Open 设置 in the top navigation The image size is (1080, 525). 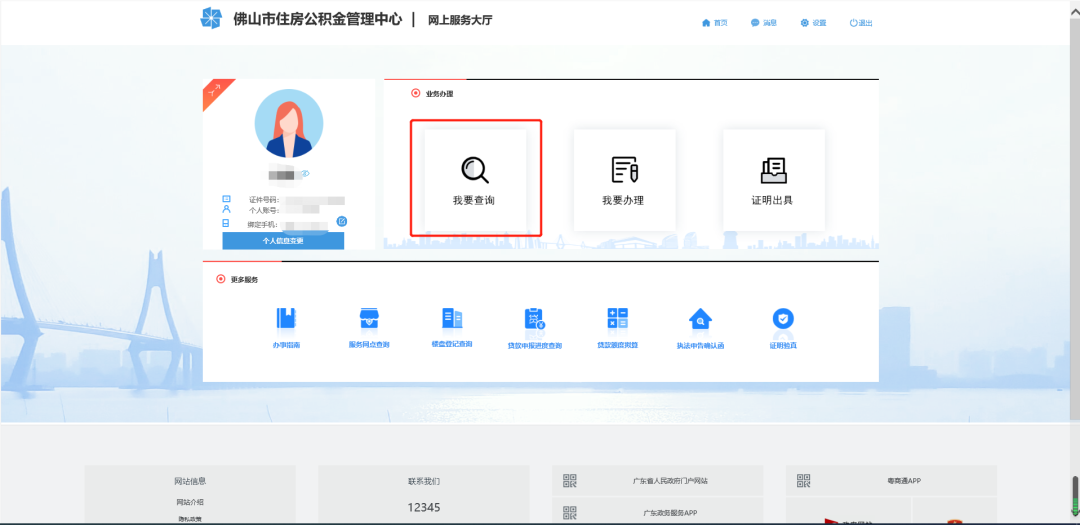point(813,23)
